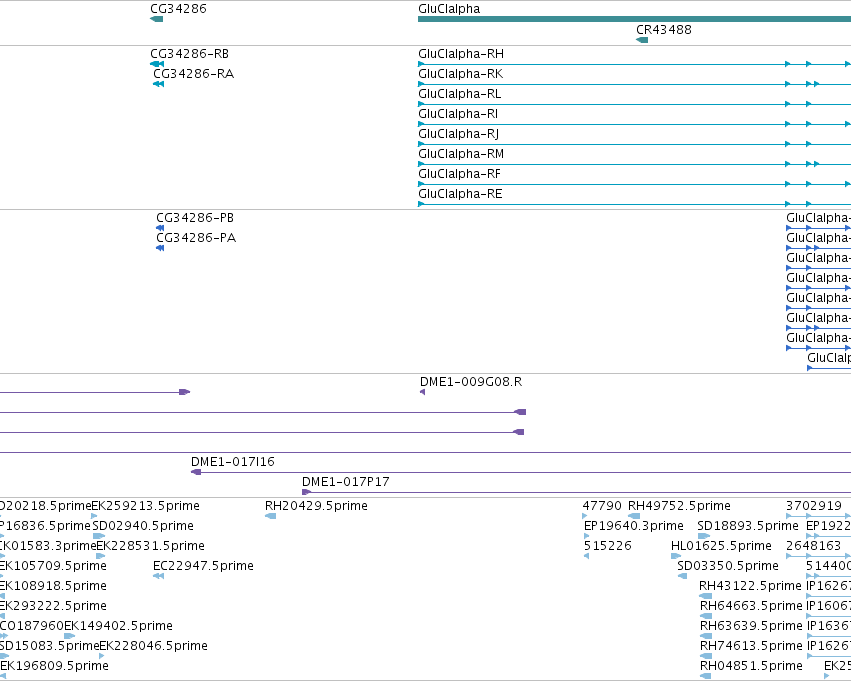The width and height of the screenshot is (851, 681).
Task: Select the GluClalpha-RJ transcript label
Action: pyautogui.click(x=459, y=134)
